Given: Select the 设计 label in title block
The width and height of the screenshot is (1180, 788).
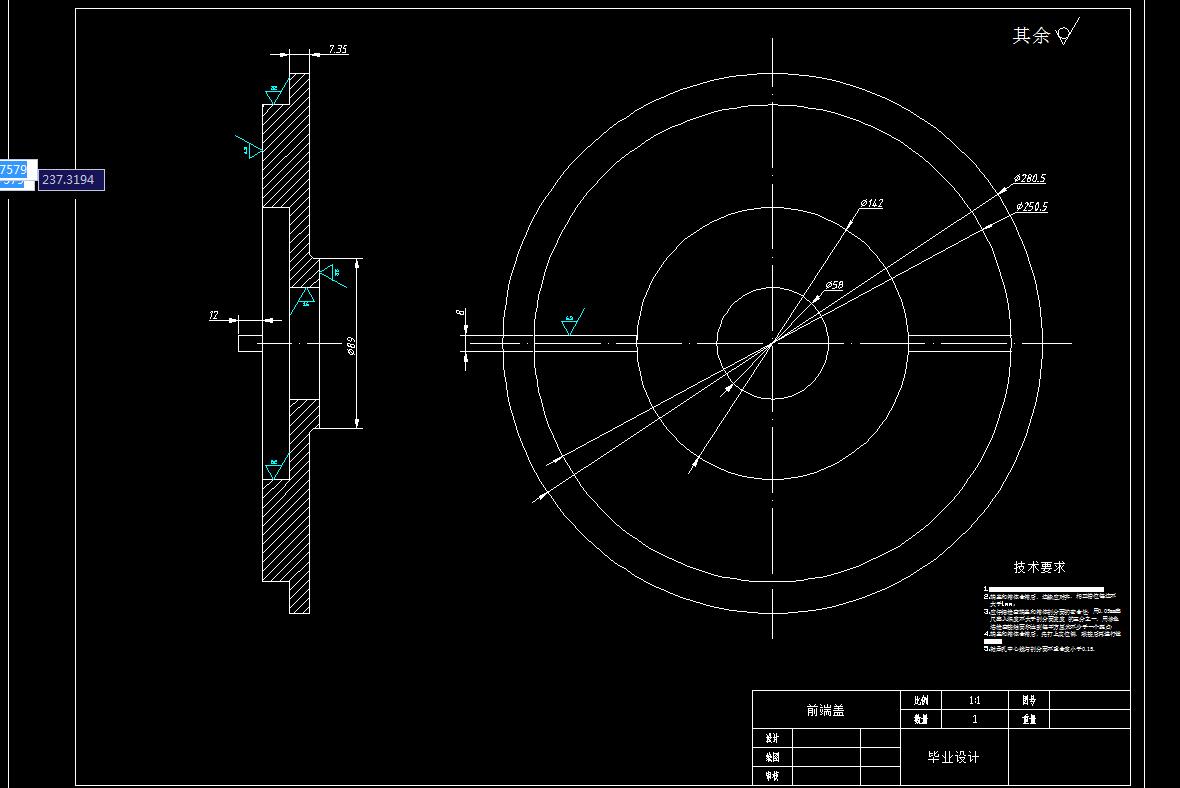Looking at the screenshot, I should [x=772, y=738].
